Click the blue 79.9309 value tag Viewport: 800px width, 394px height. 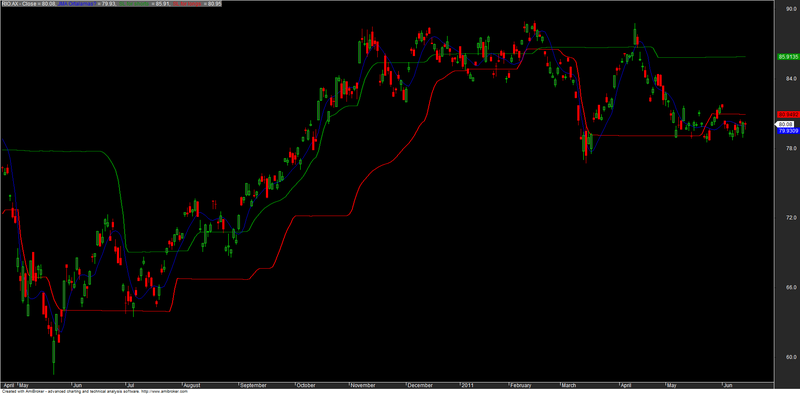pos(787,131)
